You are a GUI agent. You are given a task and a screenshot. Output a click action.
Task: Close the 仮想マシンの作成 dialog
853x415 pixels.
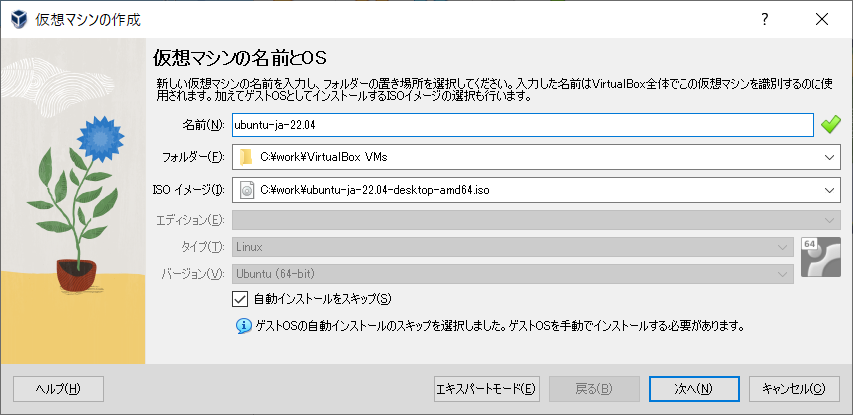click(x=822, y=20)
